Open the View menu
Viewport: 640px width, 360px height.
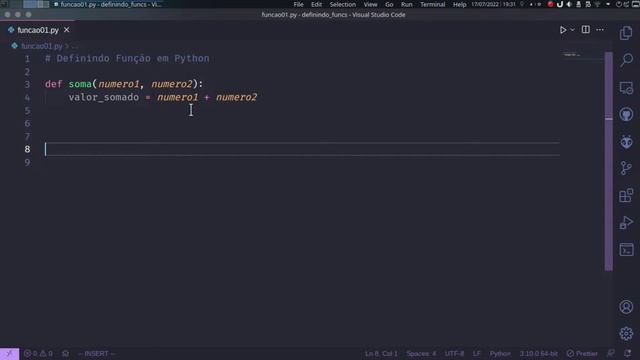coord(370,4)
